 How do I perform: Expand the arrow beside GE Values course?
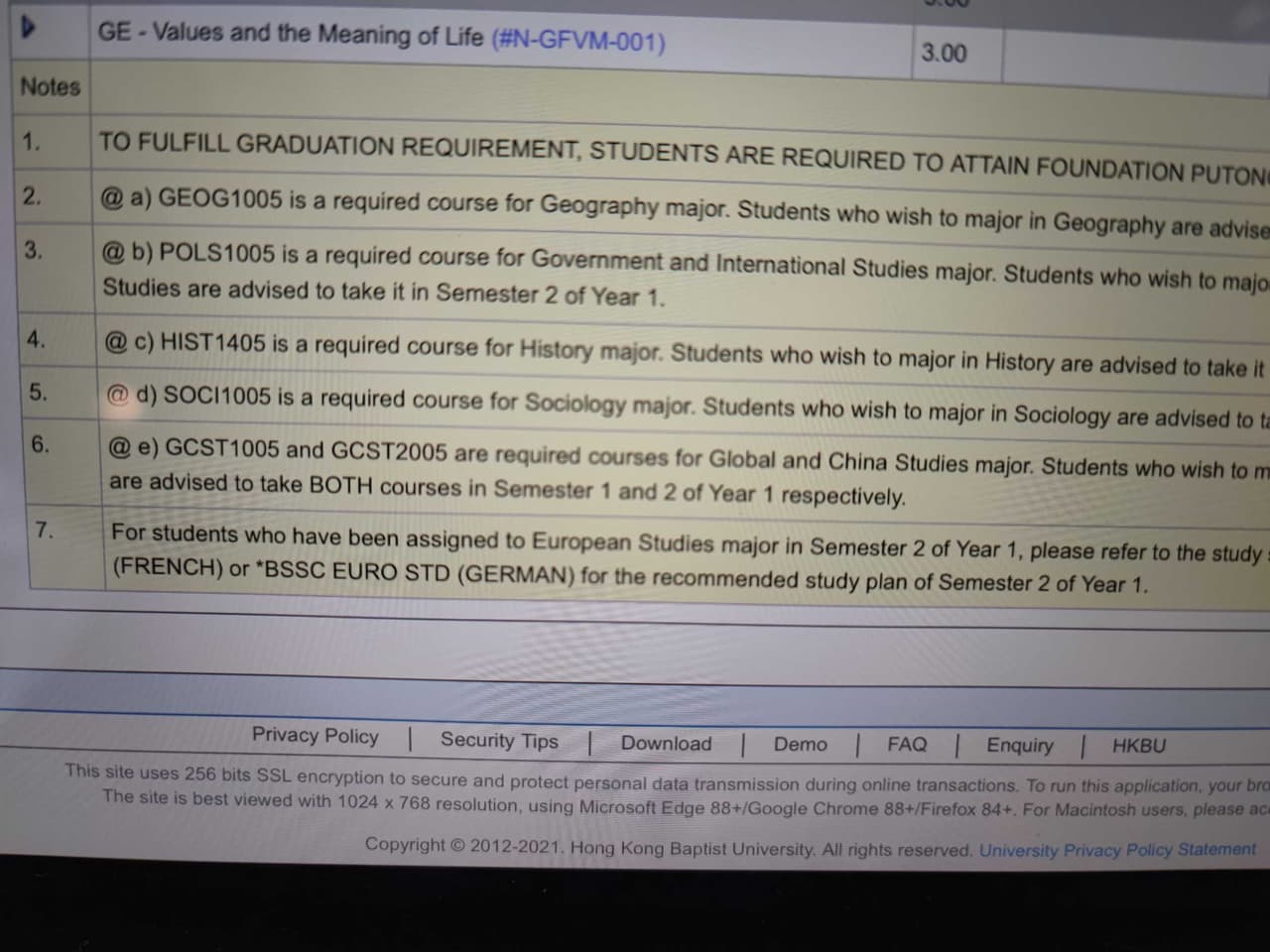click(30, 29)
